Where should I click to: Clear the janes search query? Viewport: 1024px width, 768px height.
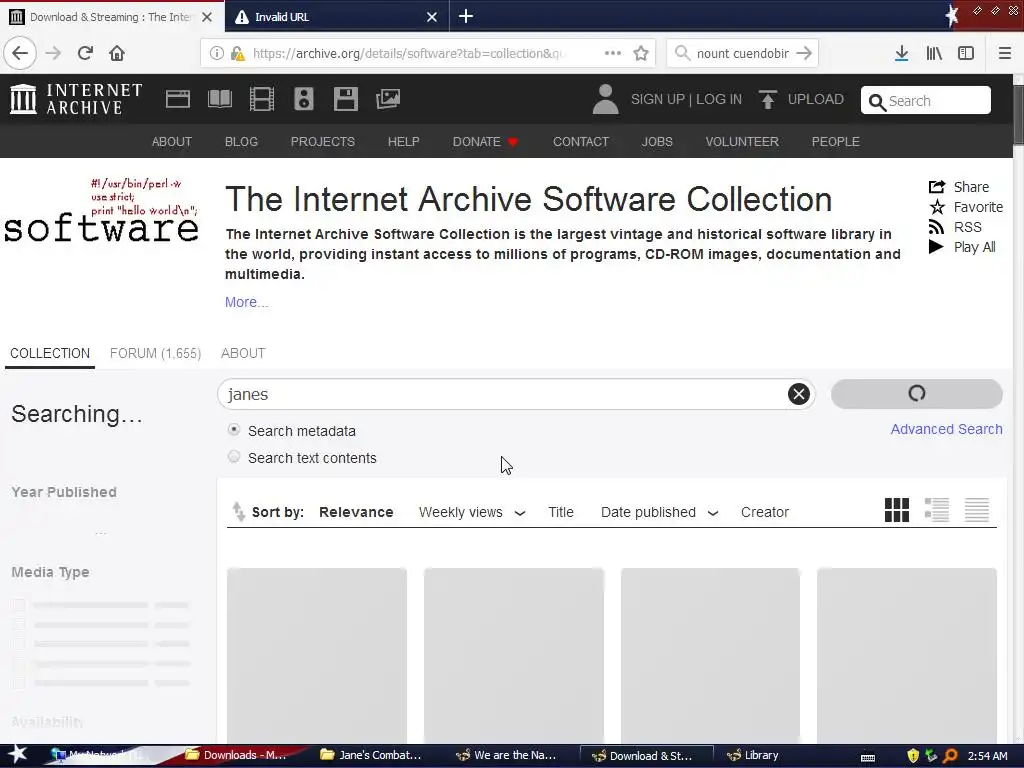pos(799,394)
